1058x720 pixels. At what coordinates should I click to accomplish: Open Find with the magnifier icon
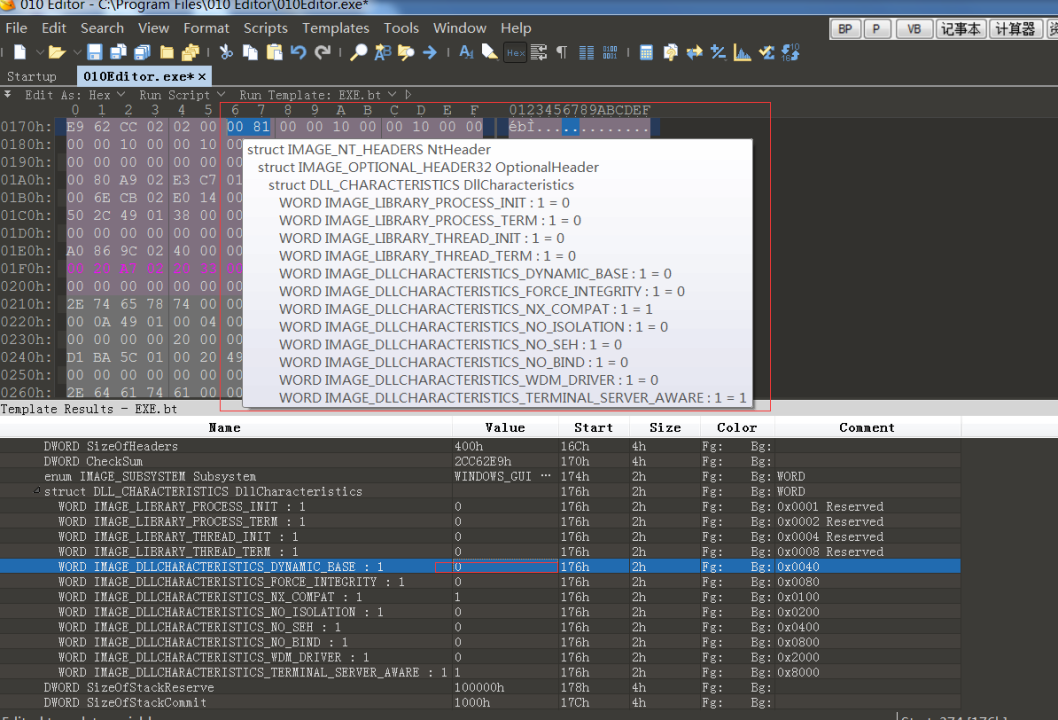click(358, 52)
